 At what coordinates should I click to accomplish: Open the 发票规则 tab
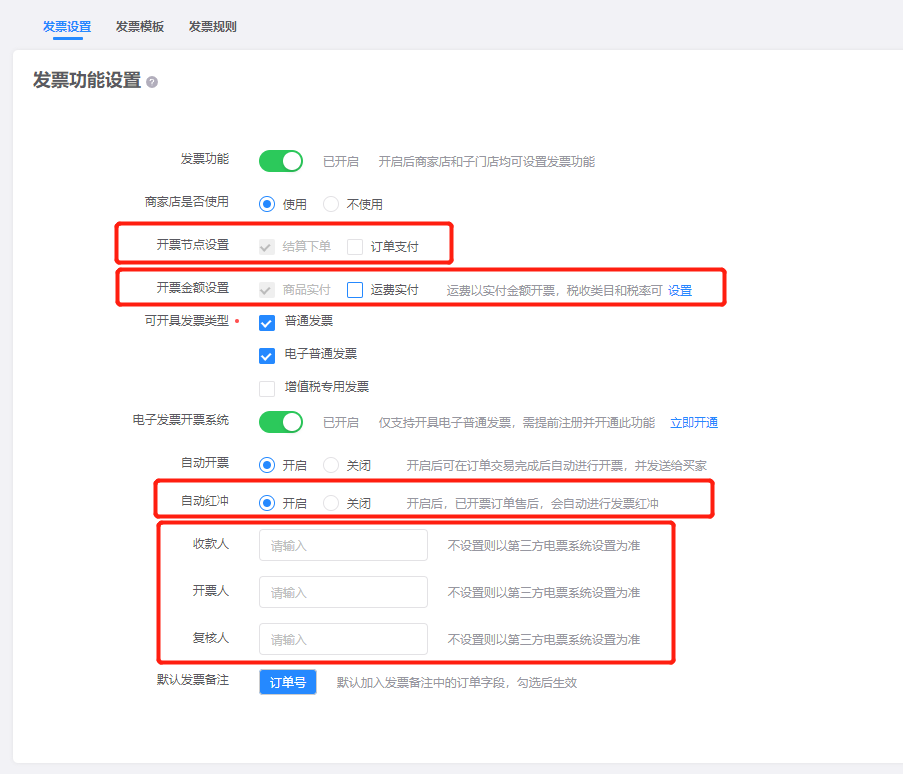click(x=213, y=26)
